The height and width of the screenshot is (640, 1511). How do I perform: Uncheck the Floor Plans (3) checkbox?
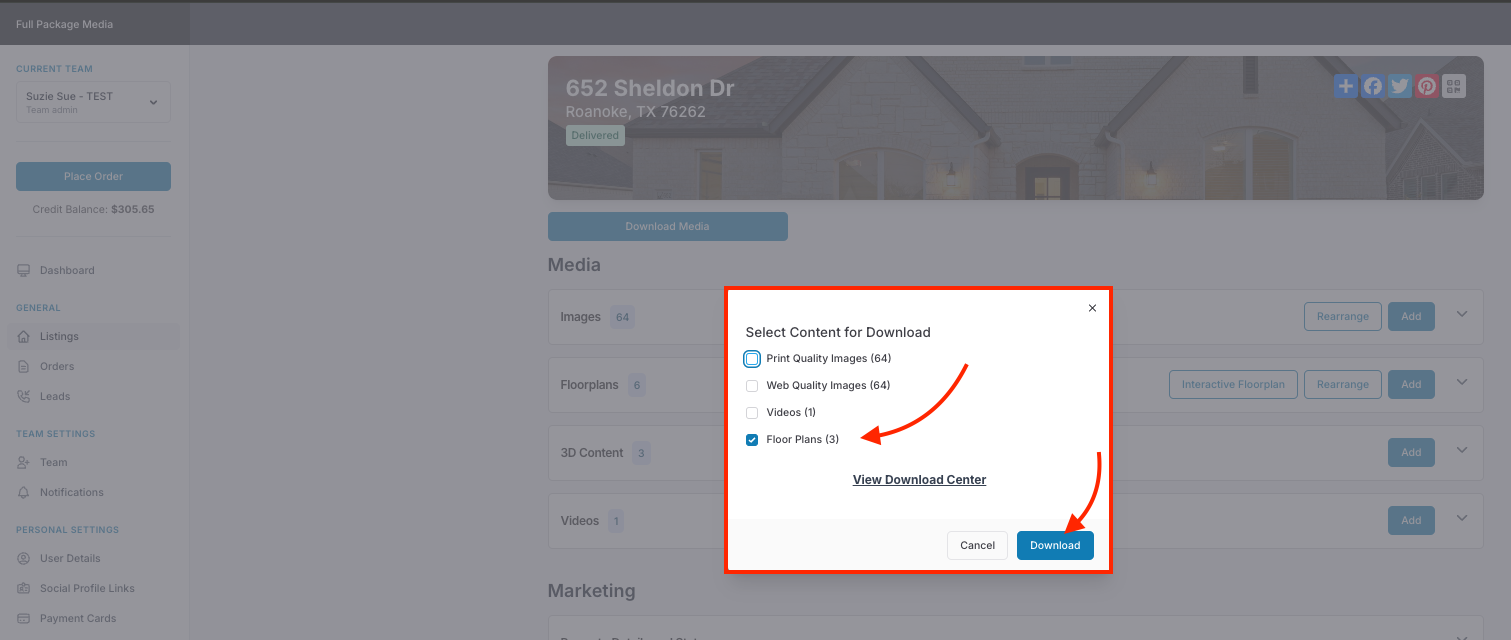click(752, 440)
